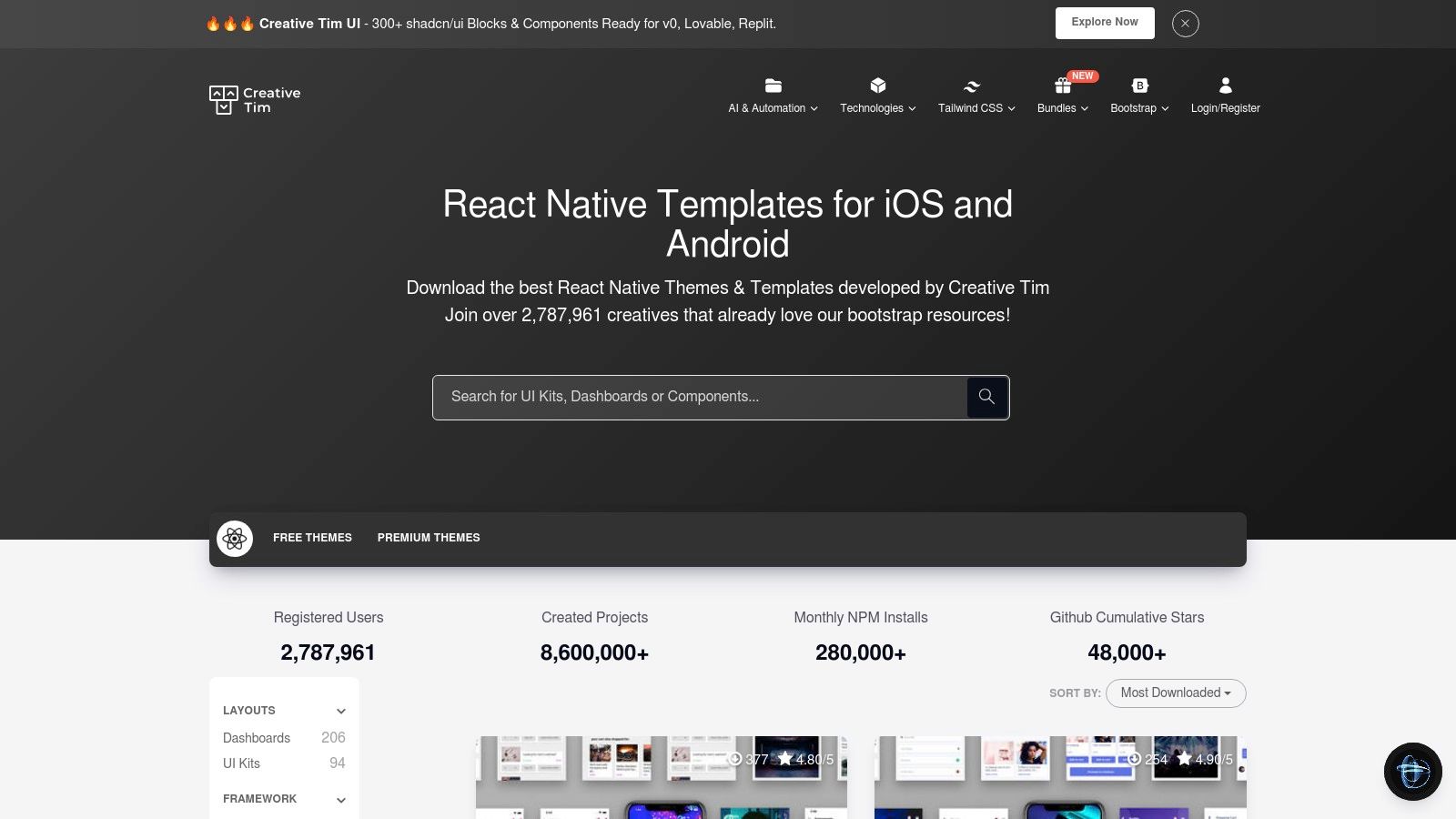
Task: Open the chat widget icon in bottom corner
Action: tap(1412, 771)
